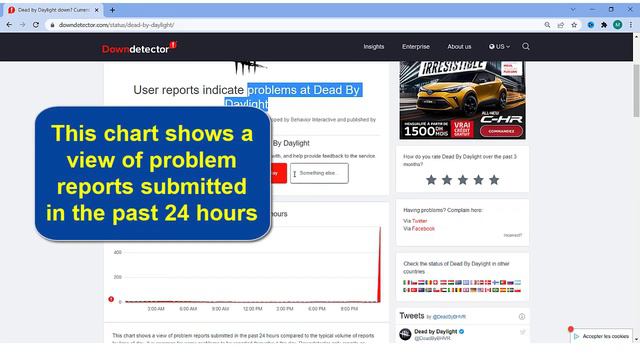Open the About us menu item
Screen dimensions: 640x360
[x=459, y=47]
